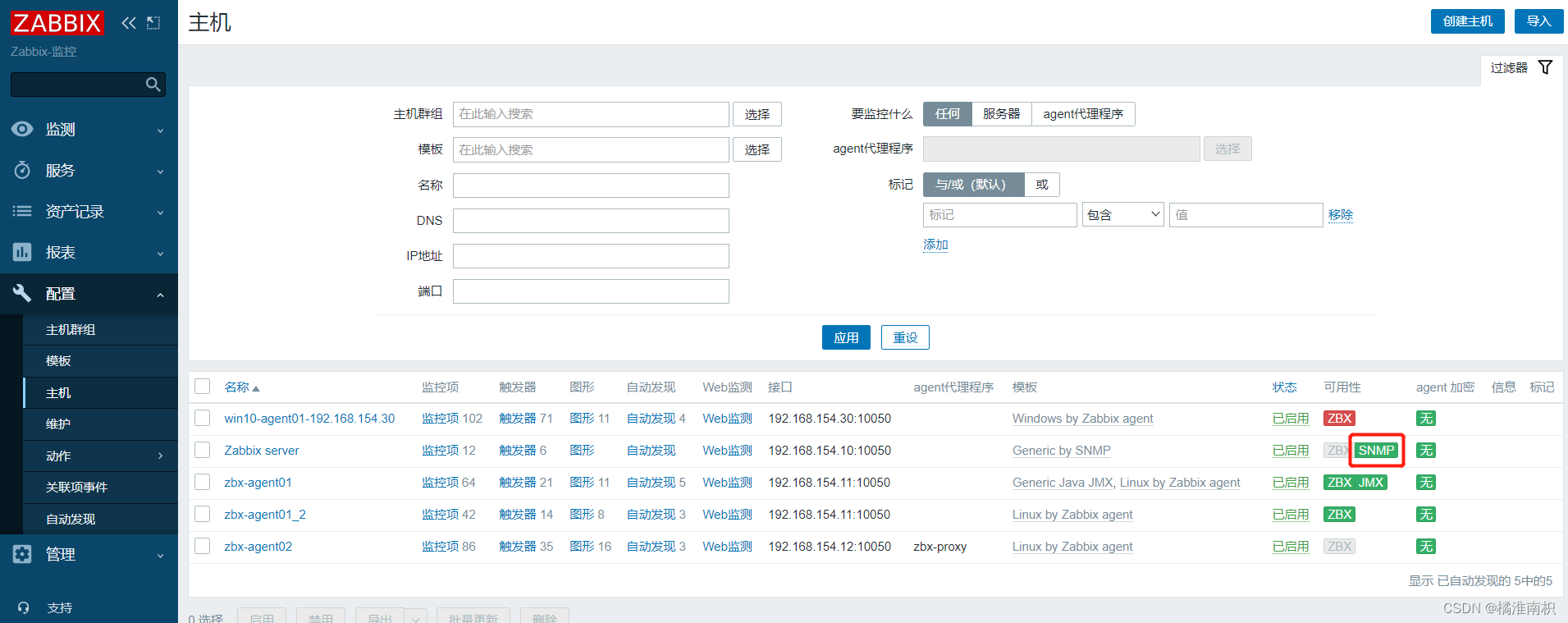1568x623 pixels.
Task: Expand the 动作 submenu
Action: click(x=161, y=456)
